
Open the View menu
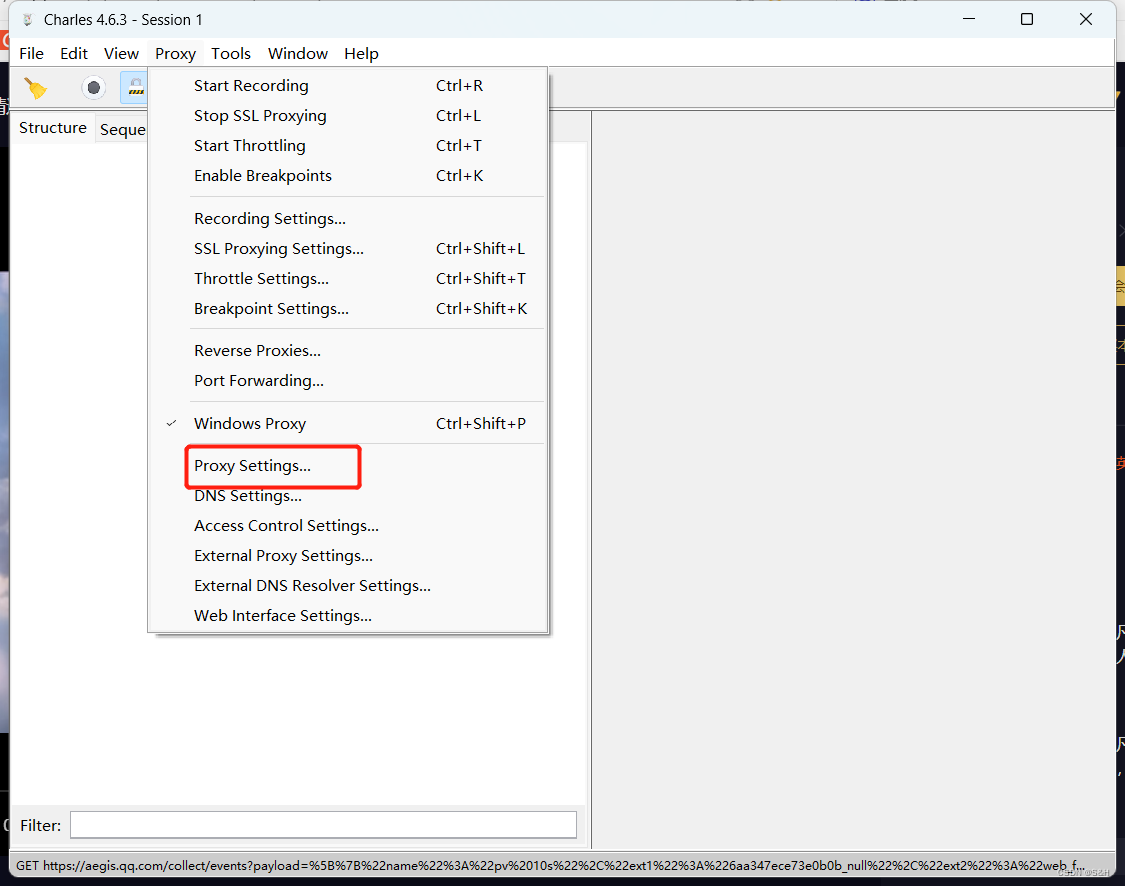(121, 54)
